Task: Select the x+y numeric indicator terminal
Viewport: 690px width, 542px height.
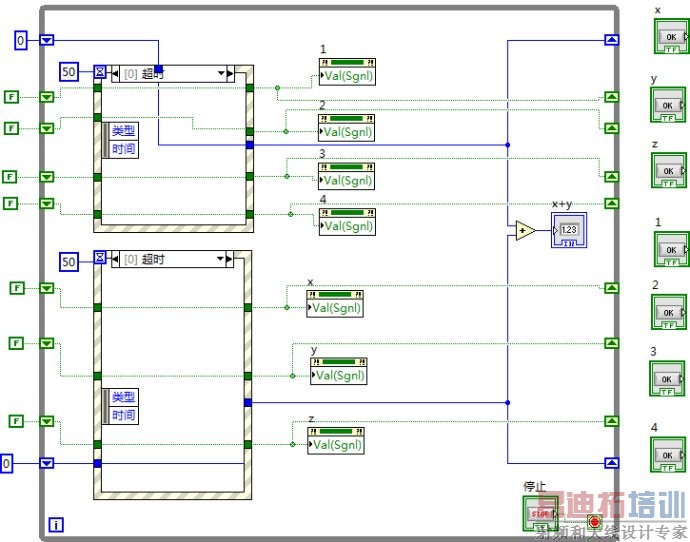Action: [569, 230]
